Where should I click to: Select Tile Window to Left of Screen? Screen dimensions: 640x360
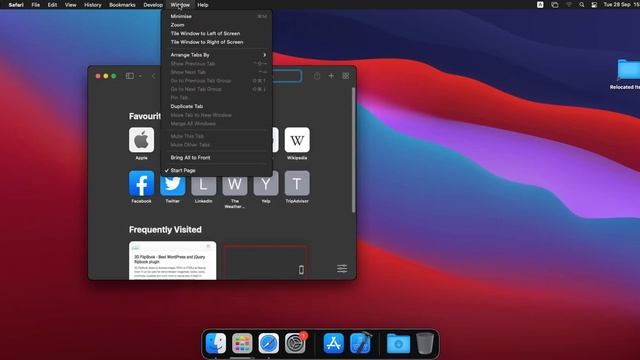pos(216,33)
